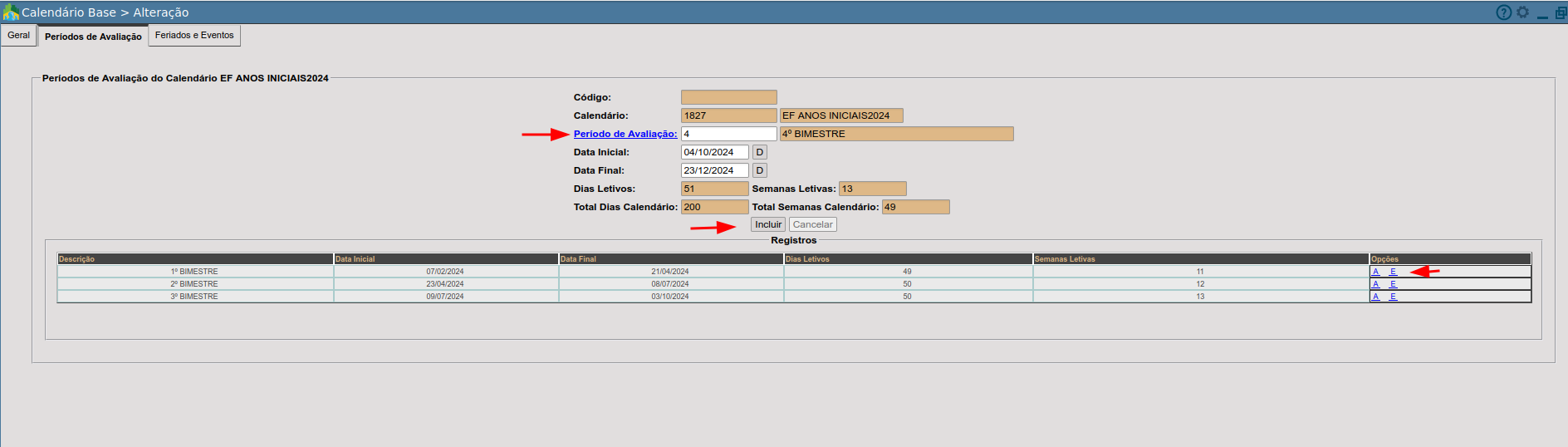Image resolution: width=1568 pixels, height=447 pixels.
Task: Select the 2º BIMESTRE row description
Action: [x=194, y=284]
